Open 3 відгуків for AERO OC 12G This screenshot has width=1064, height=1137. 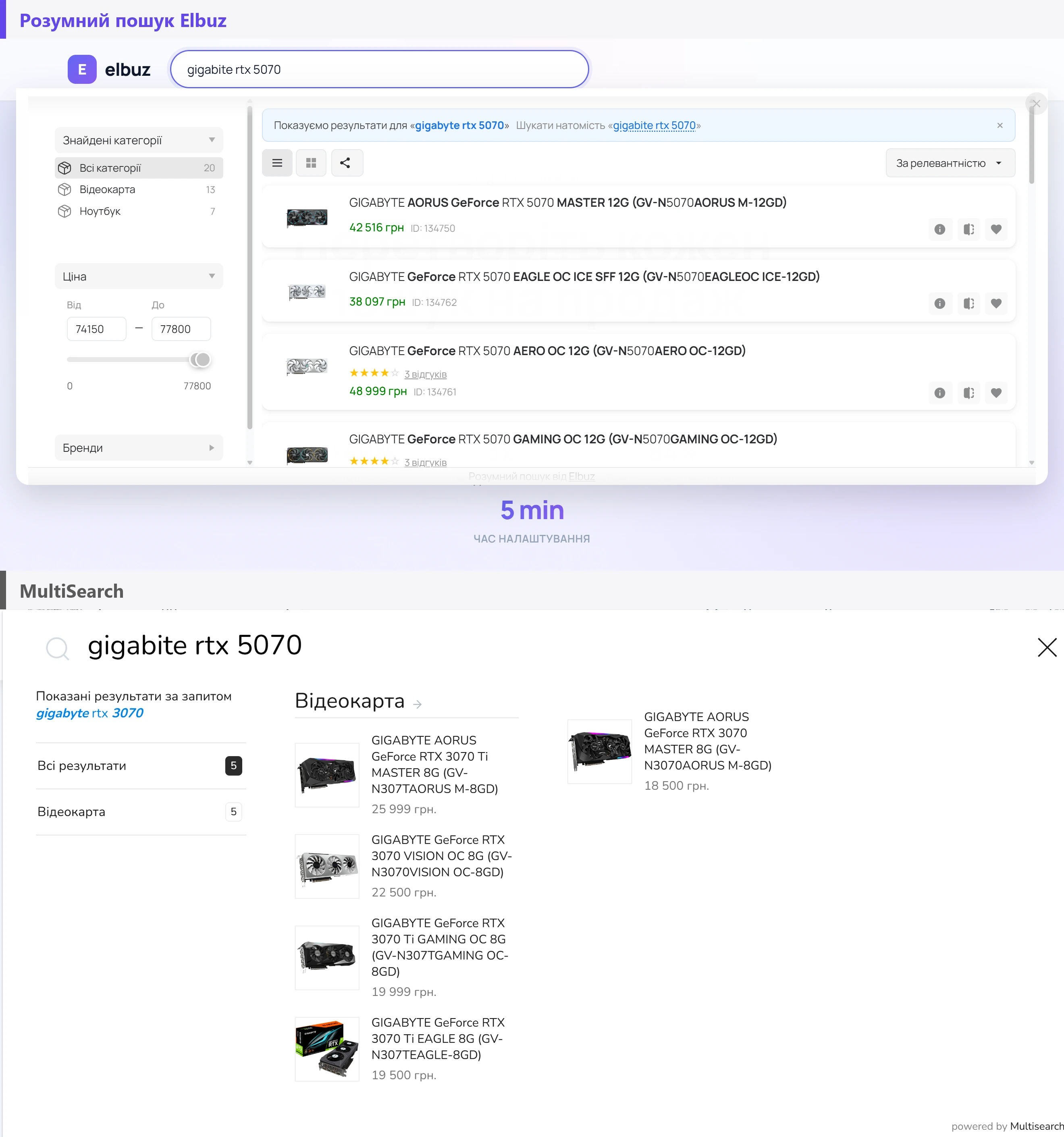(x=426, y=374)
